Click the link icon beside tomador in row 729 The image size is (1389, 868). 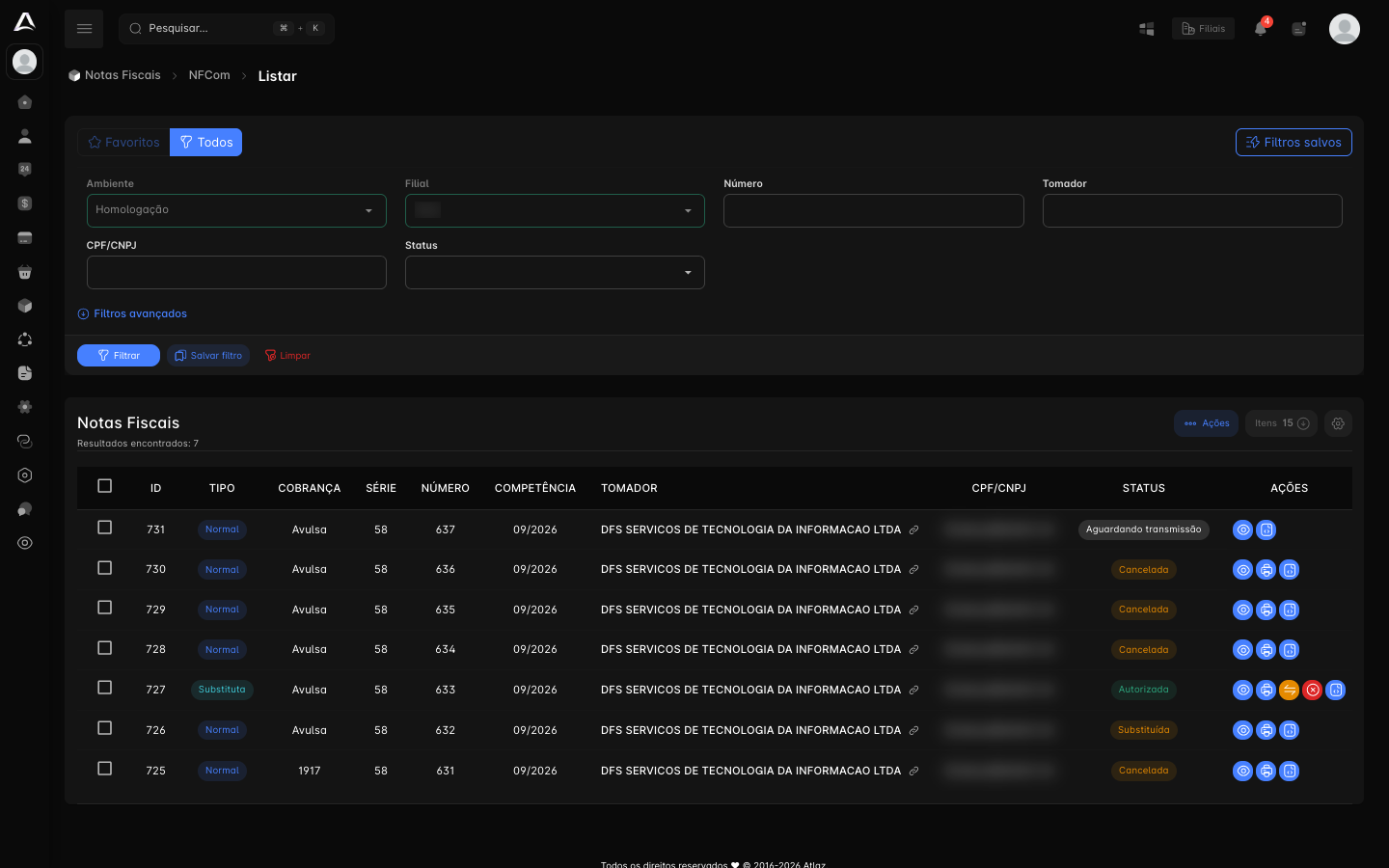click(x=913, y=610)
